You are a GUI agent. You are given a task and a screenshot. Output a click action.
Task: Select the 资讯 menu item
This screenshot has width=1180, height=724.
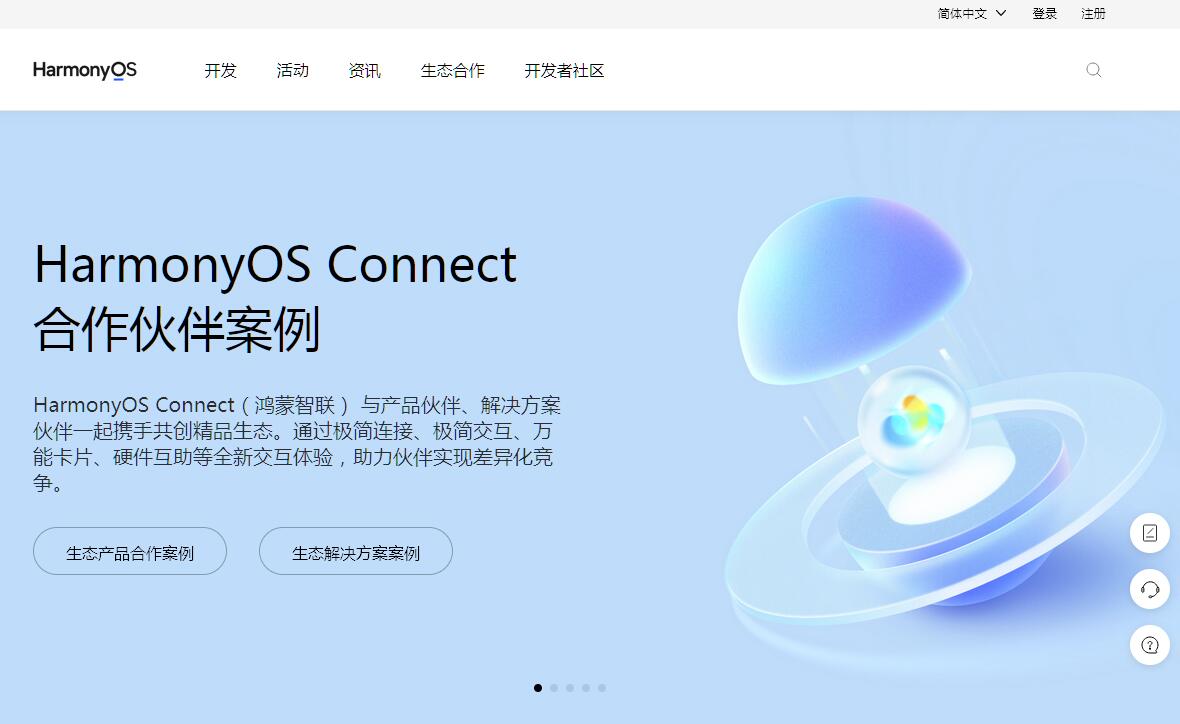click(x=365, y=70)
